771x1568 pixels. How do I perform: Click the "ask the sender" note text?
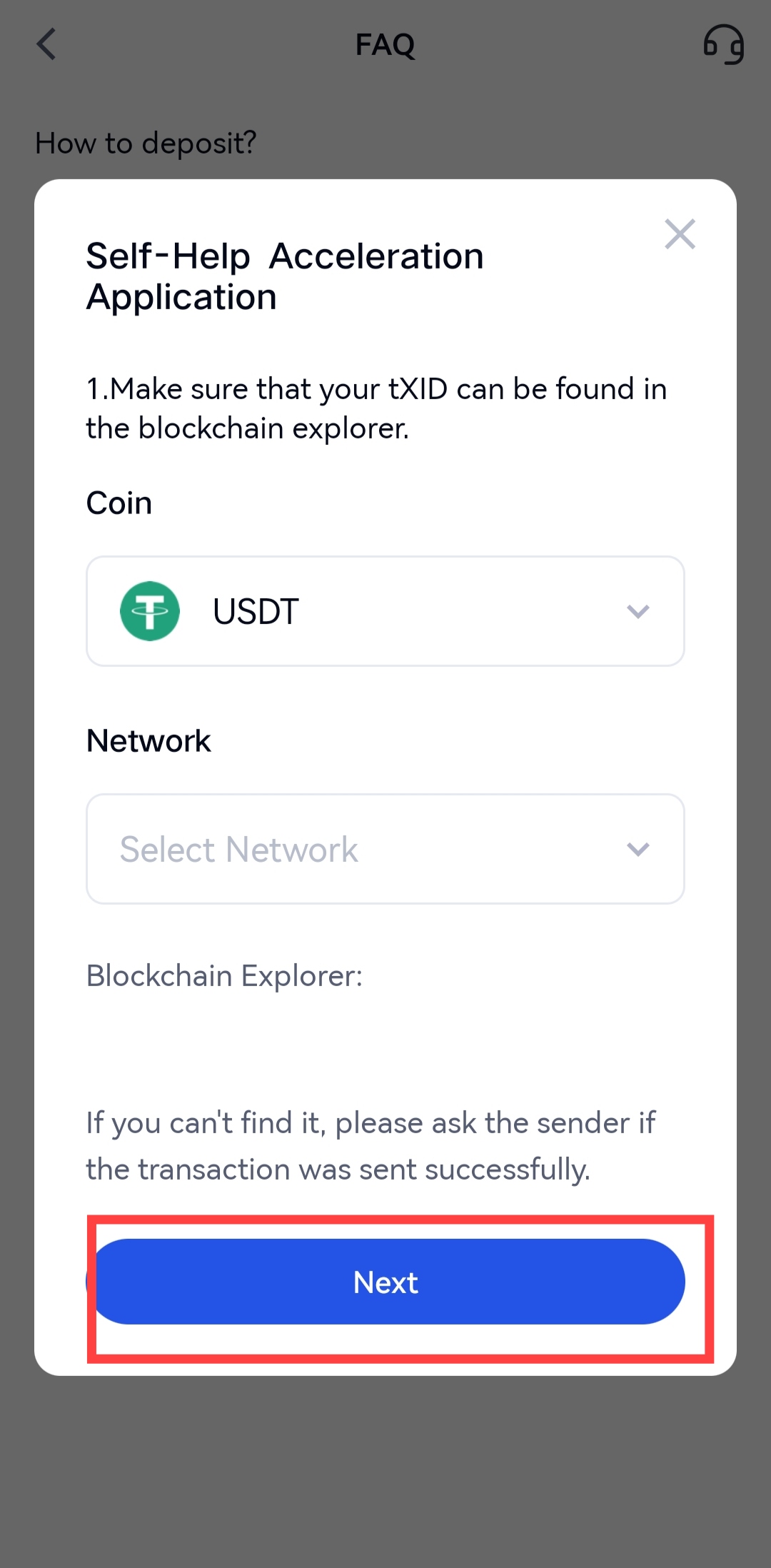[x=371, y=1145]
